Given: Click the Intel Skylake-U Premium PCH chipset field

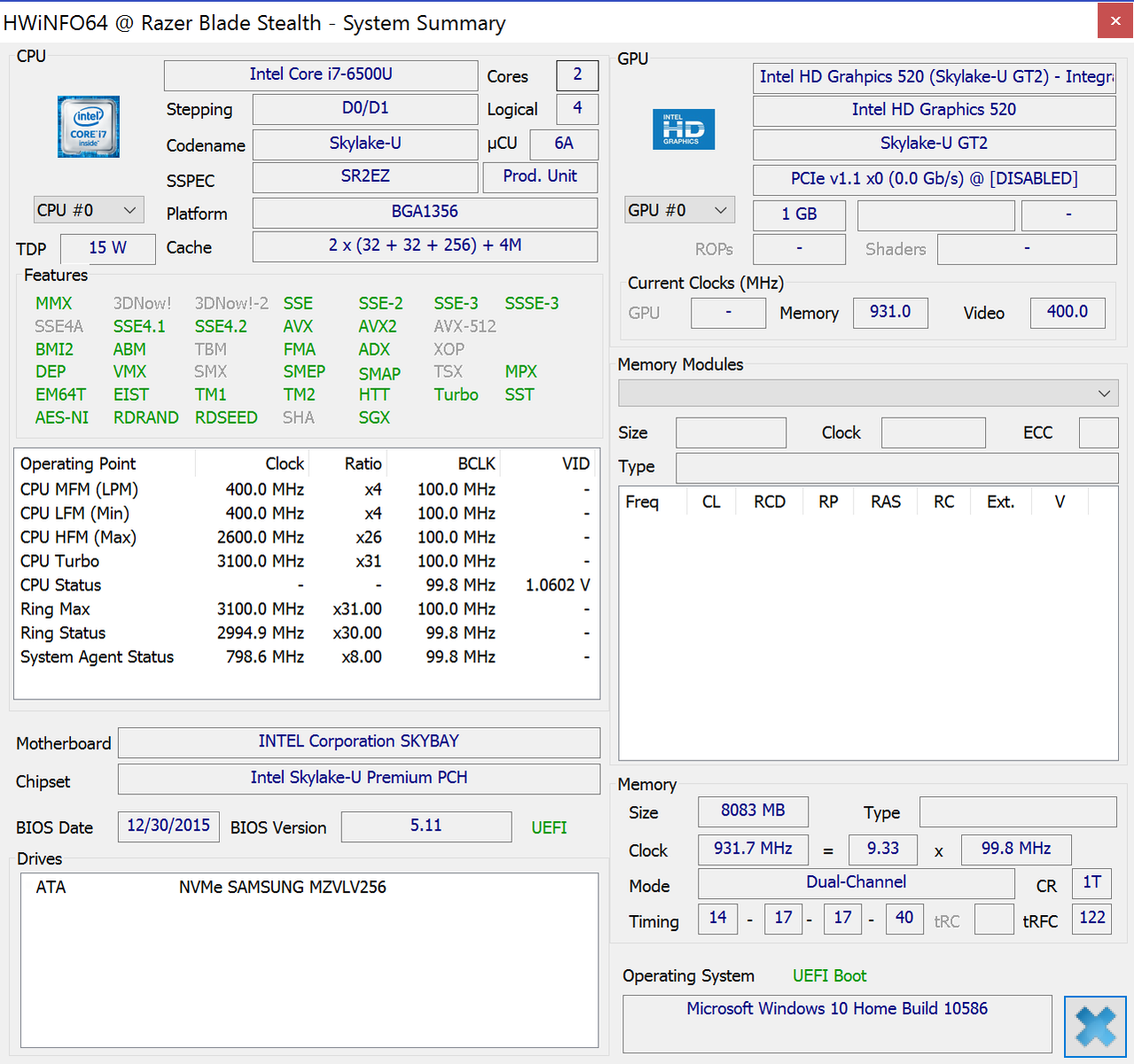Looking at the screenshot, I should coord(358,778).
